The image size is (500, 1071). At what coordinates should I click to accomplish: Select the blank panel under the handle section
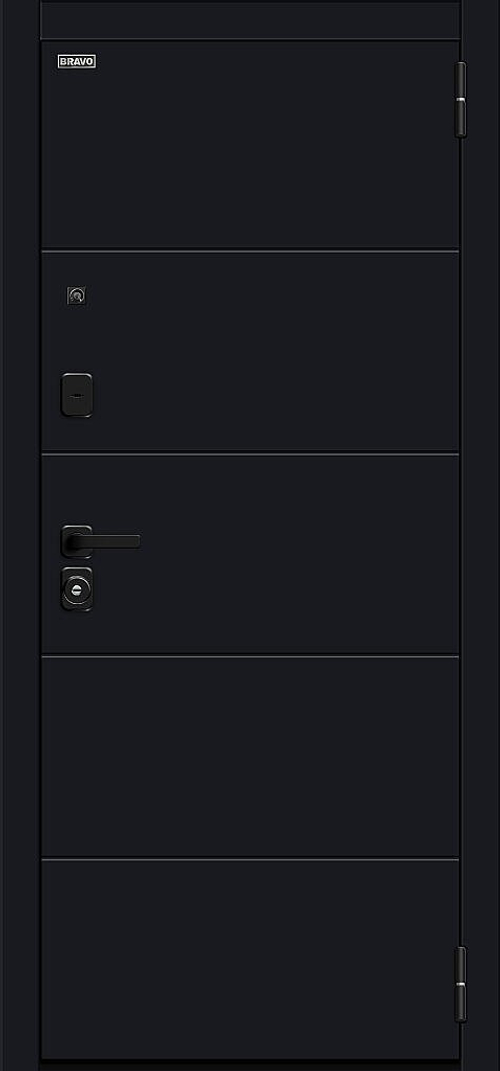[x=250, y=757]
